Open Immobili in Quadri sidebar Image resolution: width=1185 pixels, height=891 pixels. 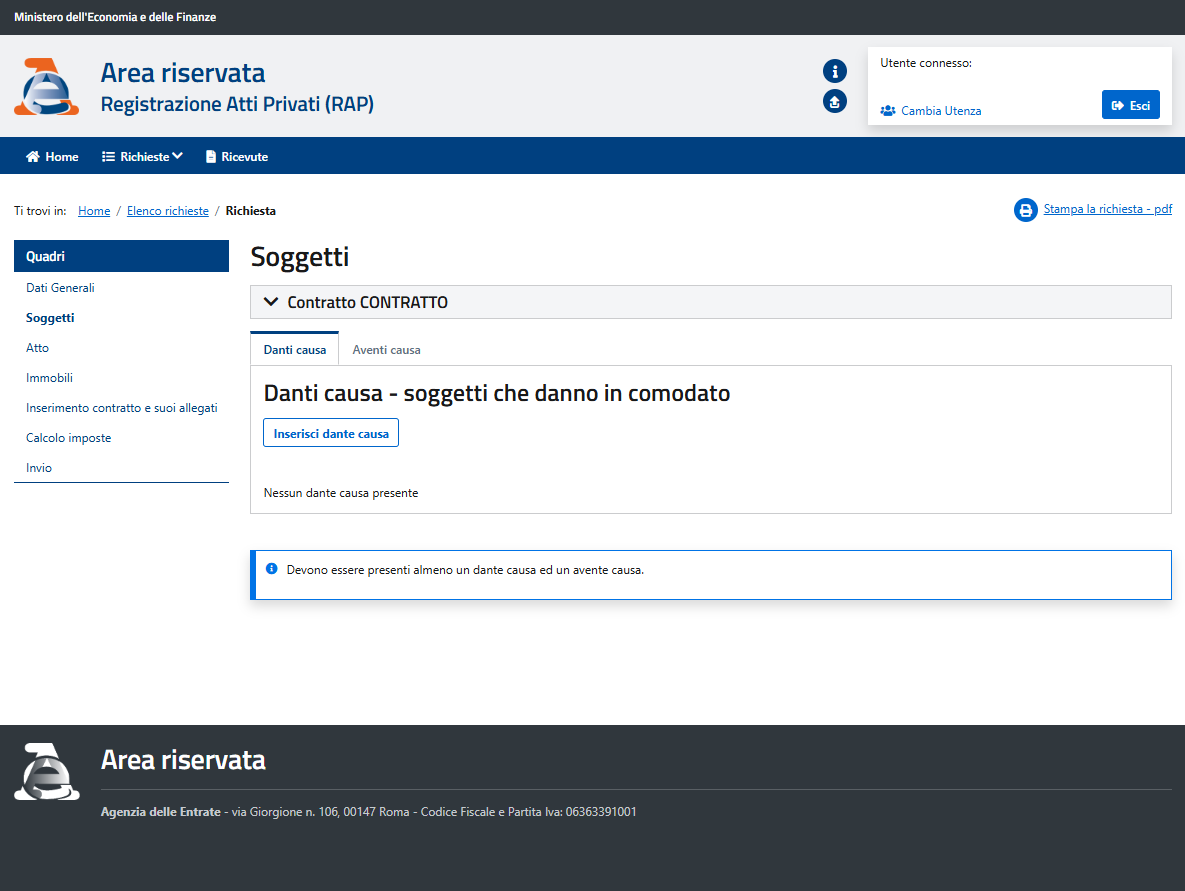(49, 378)
